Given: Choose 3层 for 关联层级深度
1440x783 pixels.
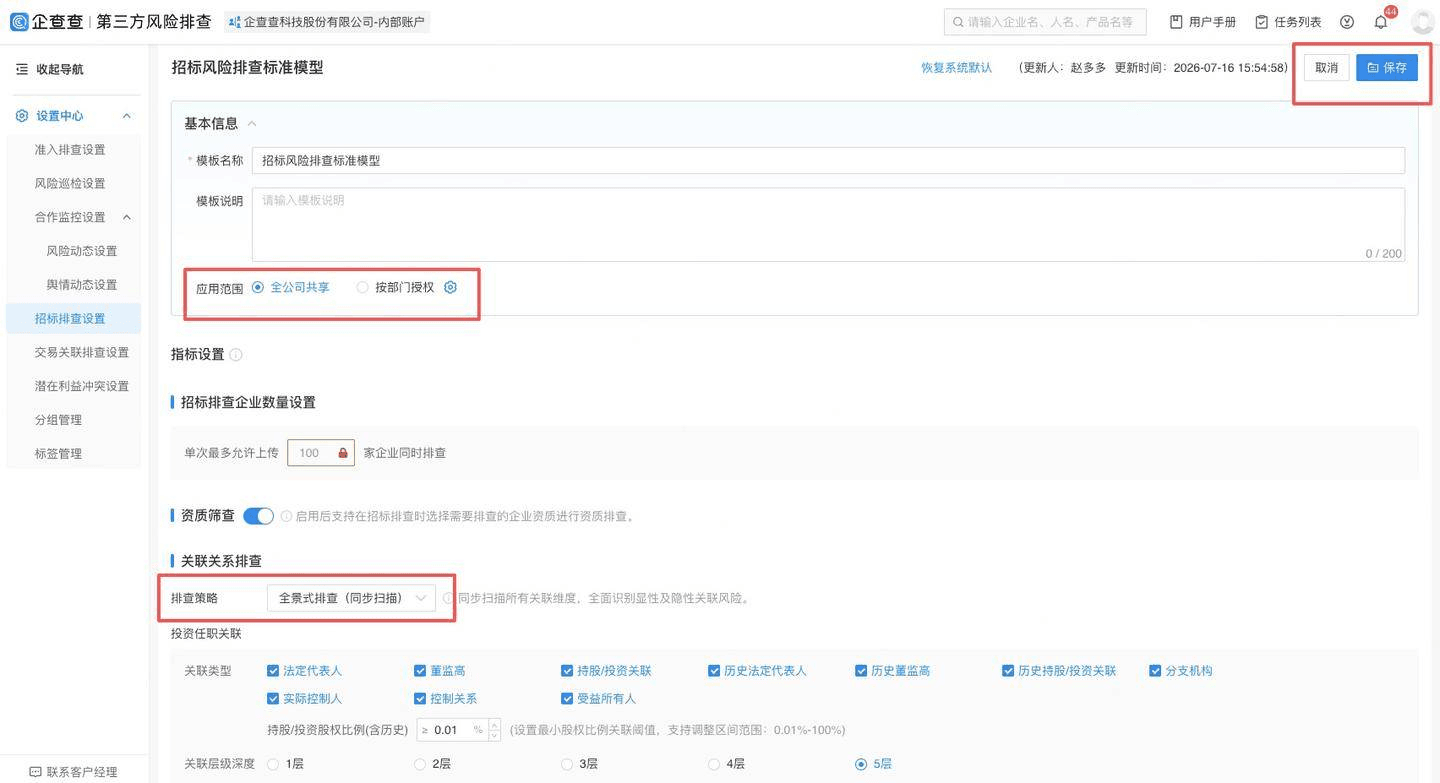Looking at the screenshot, I should click(x=567, y=764).
